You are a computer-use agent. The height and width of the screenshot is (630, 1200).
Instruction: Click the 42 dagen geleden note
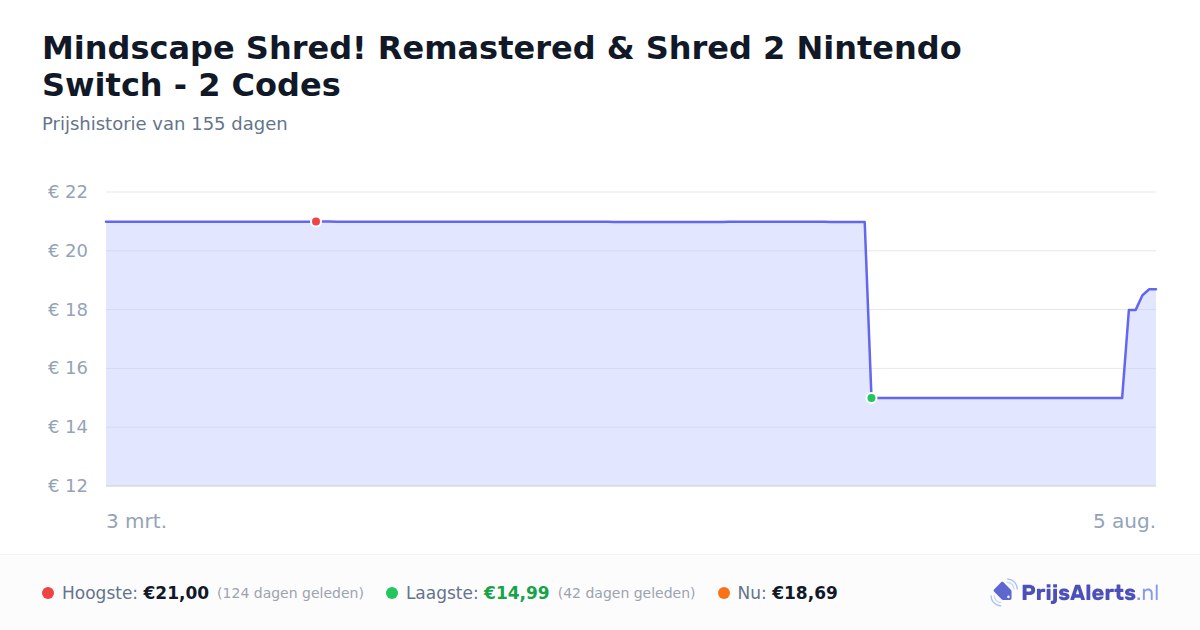(x=626, y=593)
